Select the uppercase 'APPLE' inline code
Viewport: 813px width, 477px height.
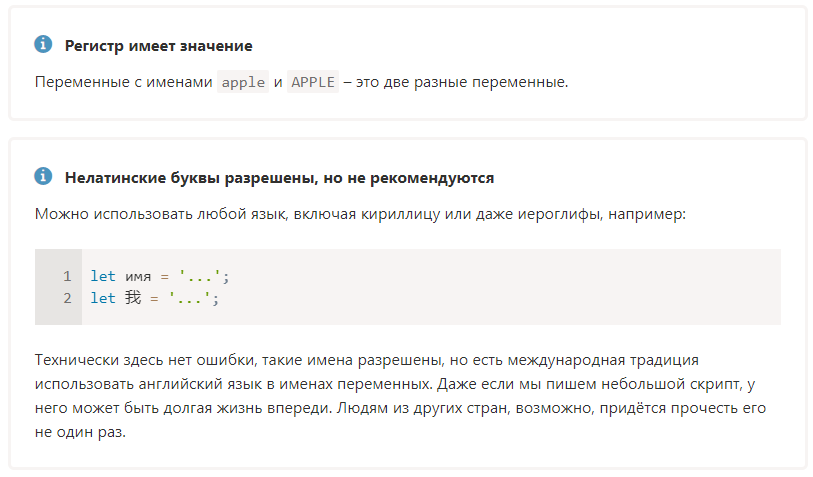pyautogui.click(x=313, y=82)
